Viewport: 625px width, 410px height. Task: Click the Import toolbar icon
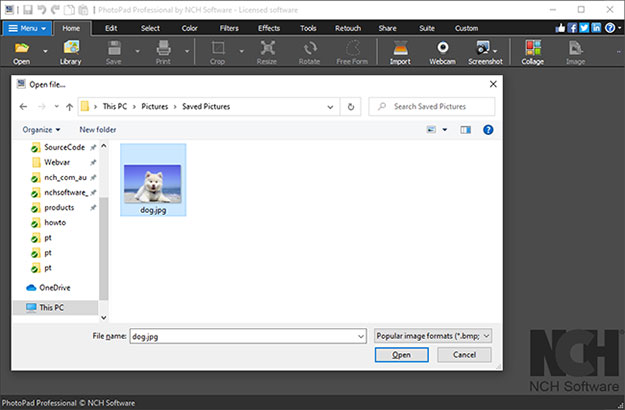400,52
